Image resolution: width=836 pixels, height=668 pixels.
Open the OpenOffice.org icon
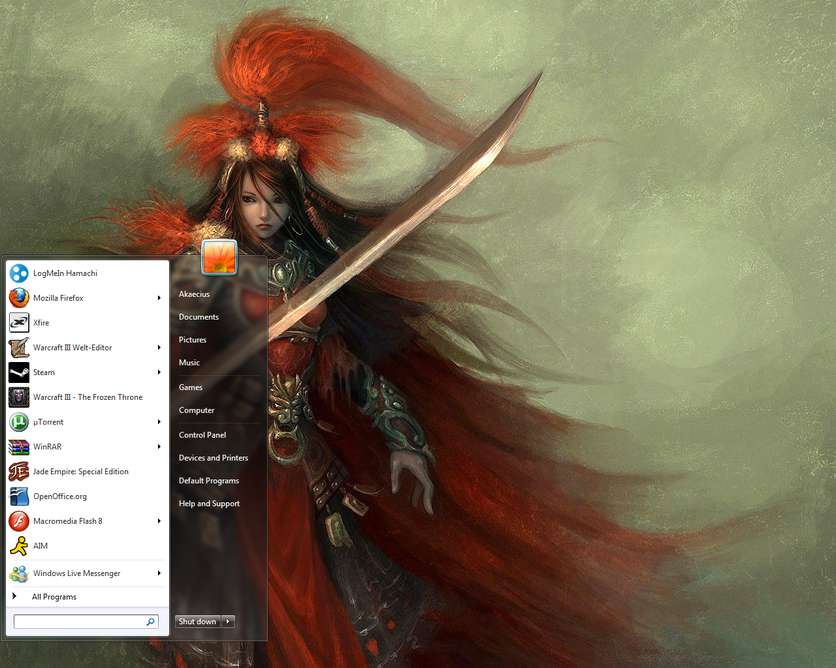pyautogui.click(x=18, y=496)
